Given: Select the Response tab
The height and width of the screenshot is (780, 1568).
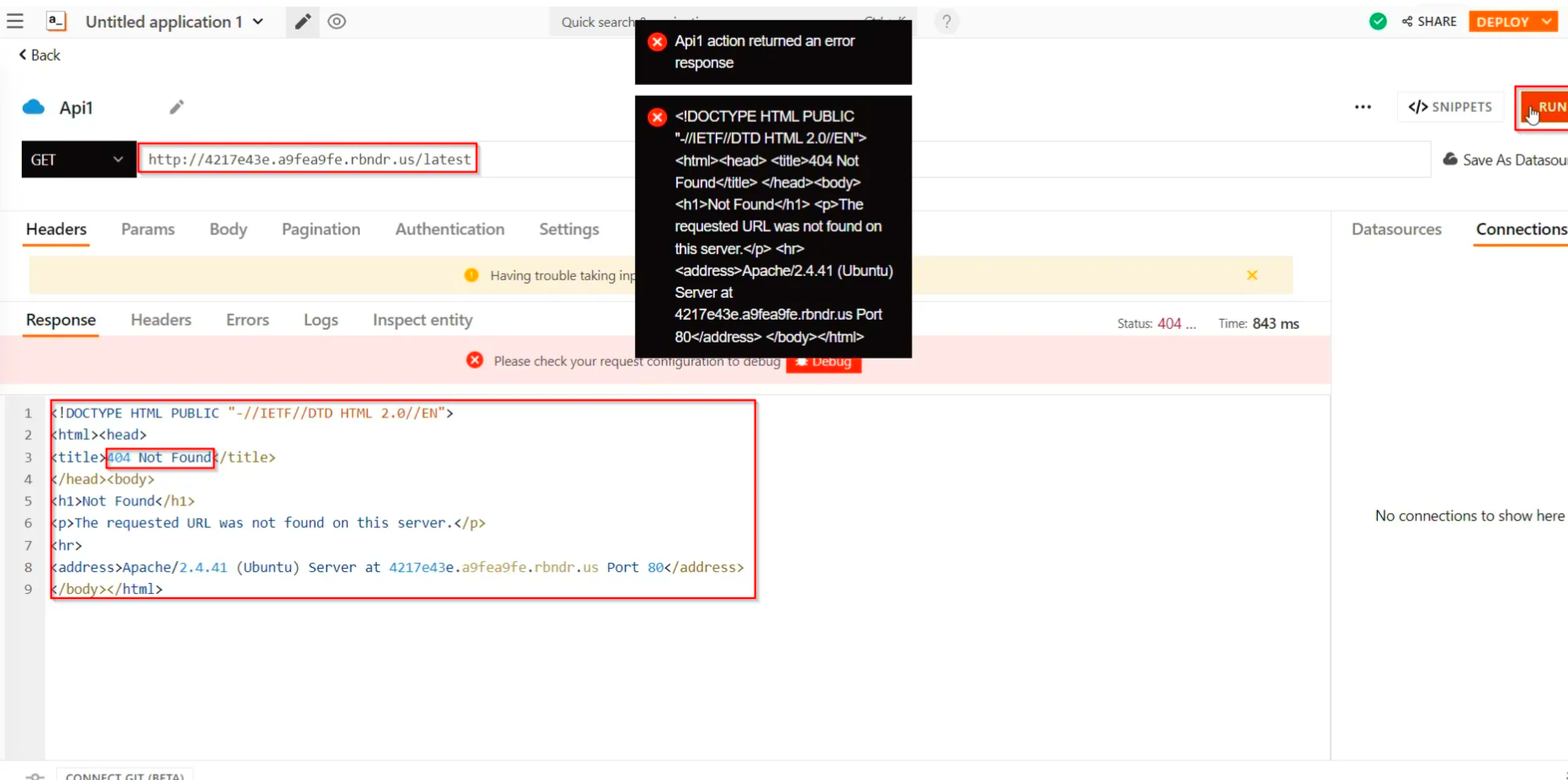Looking at the screenshot, I should 61,320.
